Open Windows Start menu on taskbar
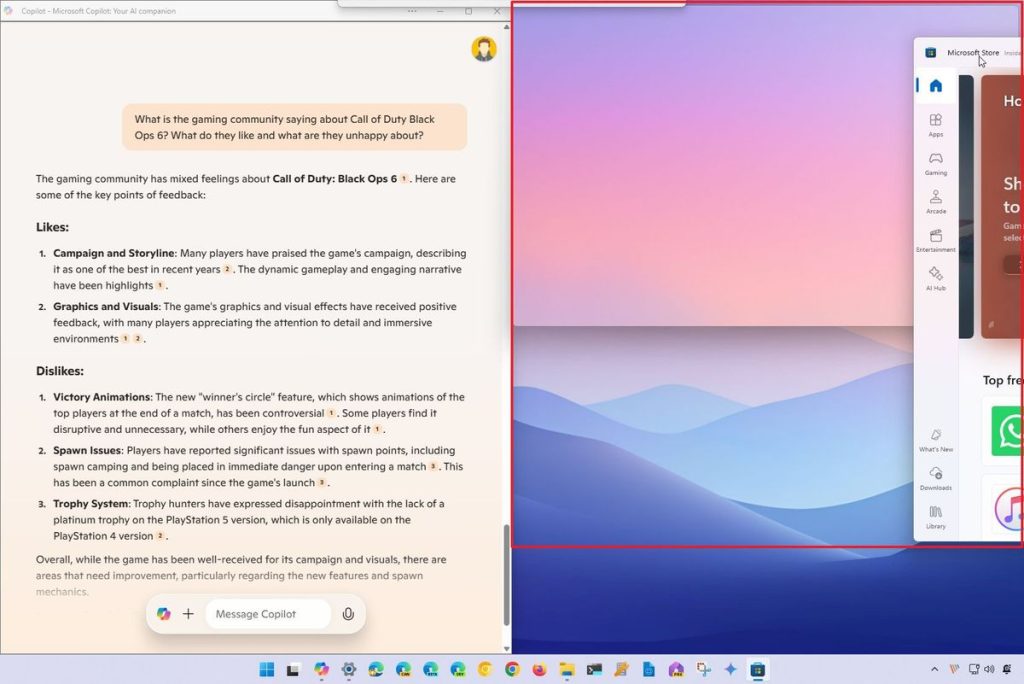 point(266,669)
